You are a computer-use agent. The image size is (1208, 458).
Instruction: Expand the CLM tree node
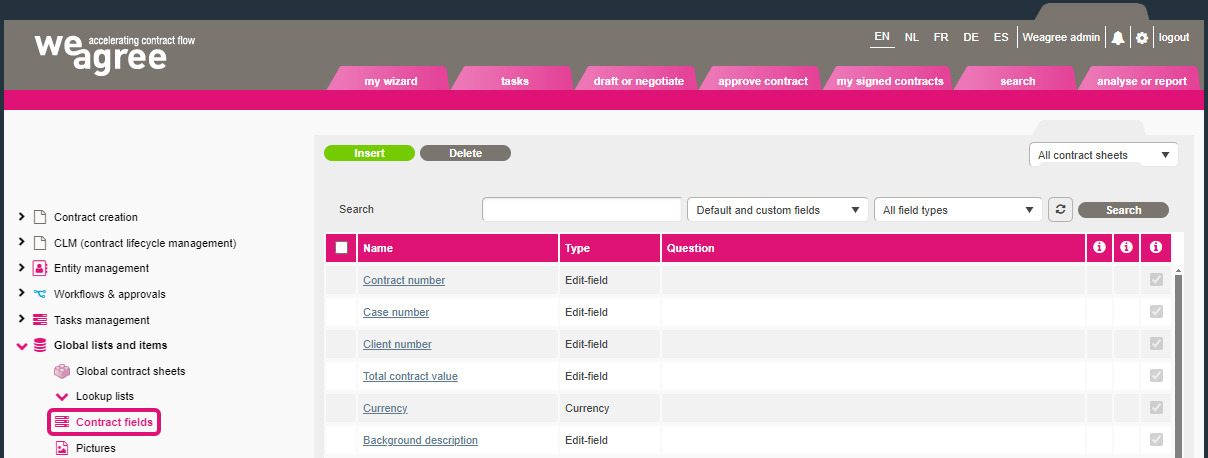22,243
